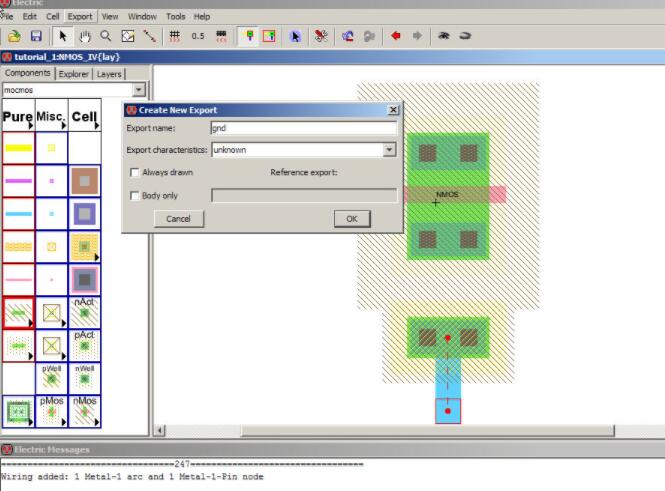The image size is (665, 491).
Task: Open the mocmos technology dropdown
Action: 139,90
